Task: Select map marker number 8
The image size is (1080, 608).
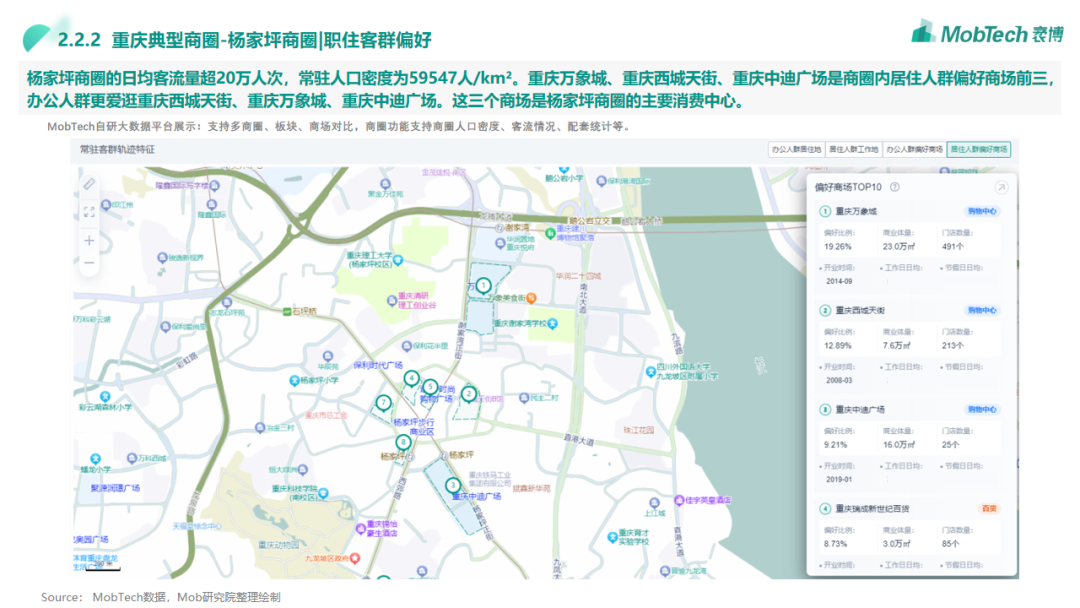Action: [403, 442]
